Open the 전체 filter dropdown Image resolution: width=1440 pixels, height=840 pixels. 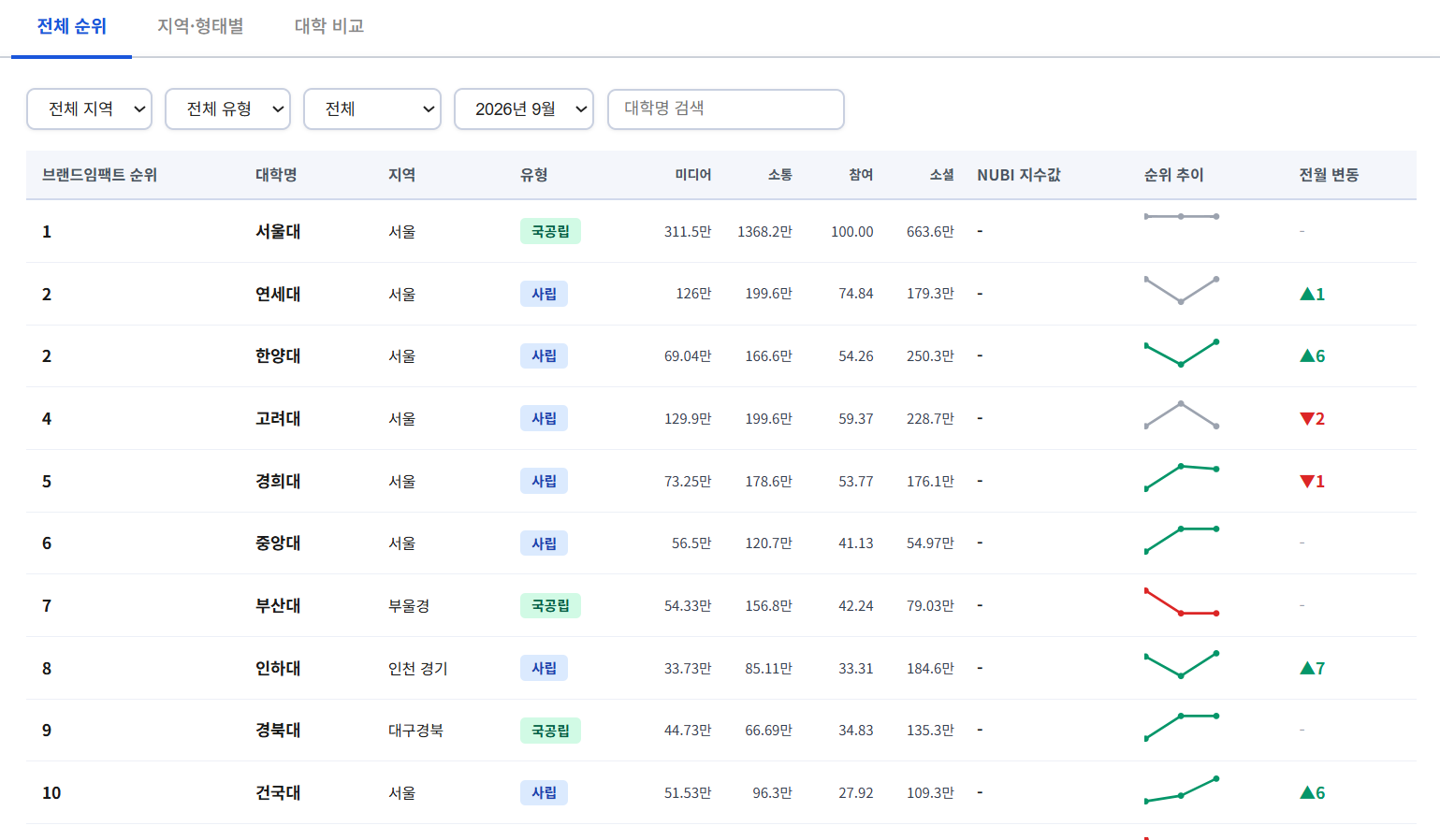coord(372,109)
